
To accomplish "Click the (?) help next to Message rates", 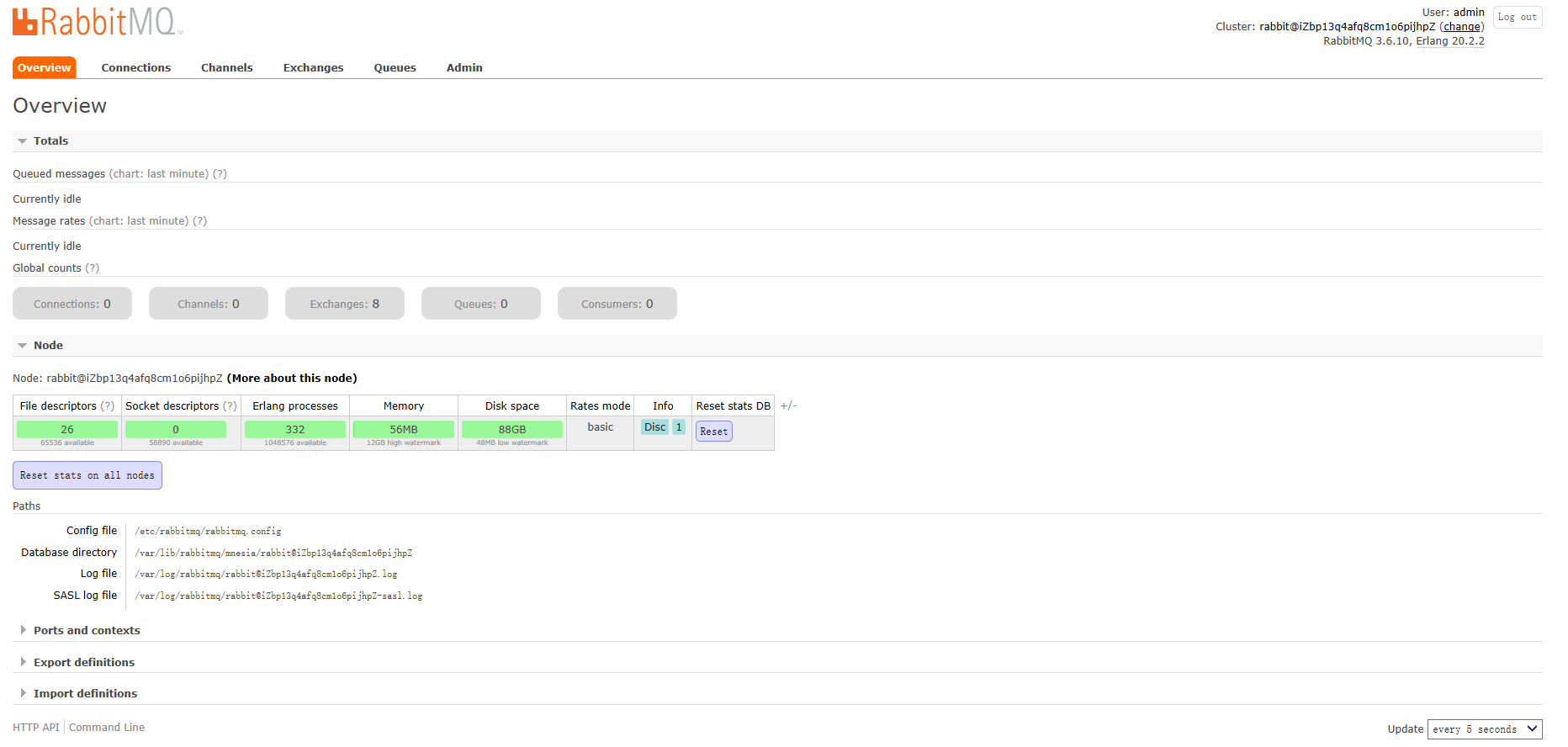I will pyautogui.click(x=199, y=221).
